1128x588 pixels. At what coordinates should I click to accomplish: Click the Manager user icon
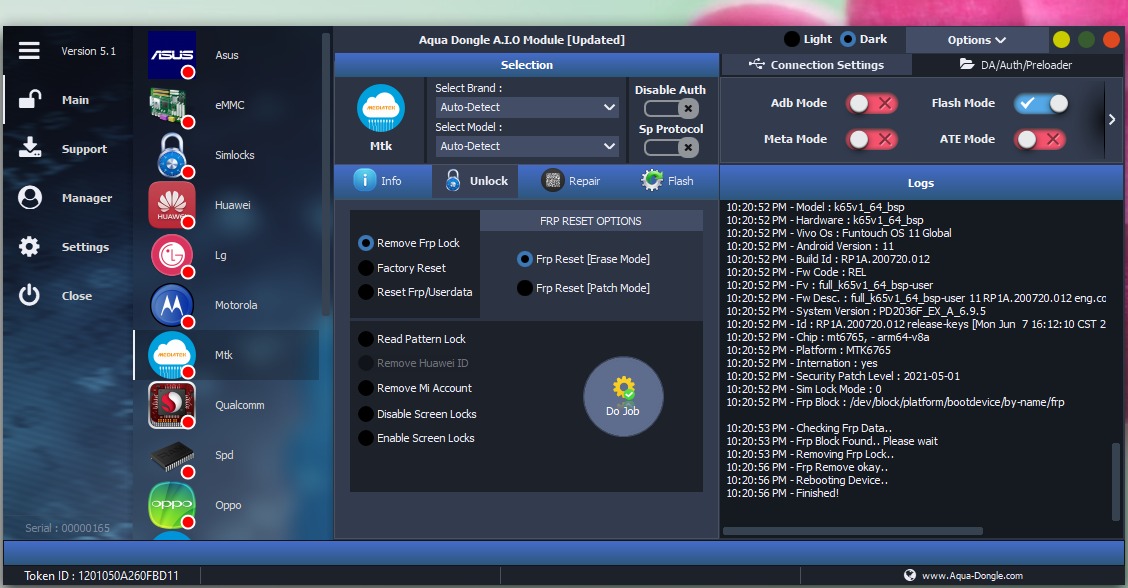point(29,197)
